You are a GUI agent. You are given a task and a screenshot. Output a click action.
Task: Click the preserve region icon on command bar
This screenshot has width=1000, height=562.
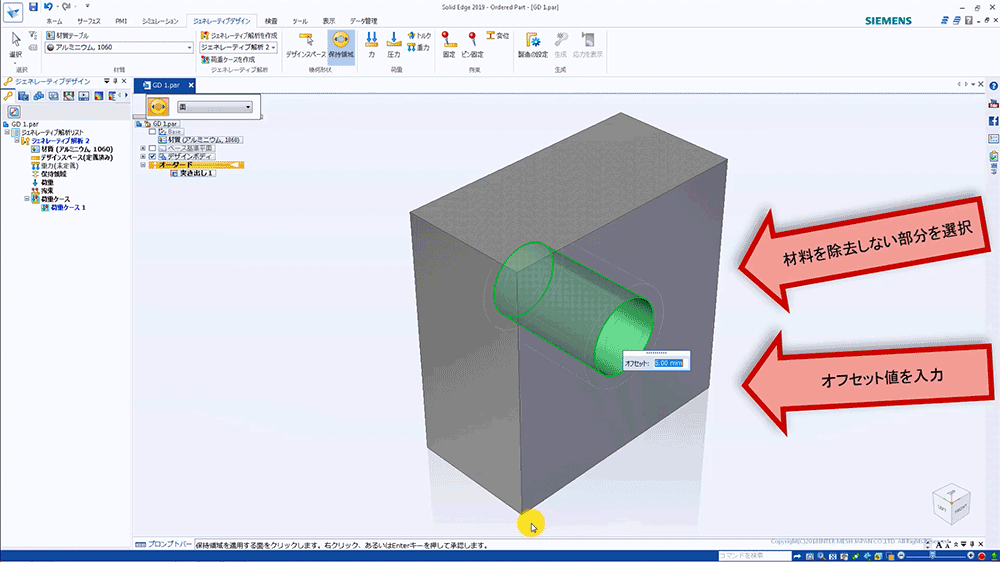coord(158,107)
